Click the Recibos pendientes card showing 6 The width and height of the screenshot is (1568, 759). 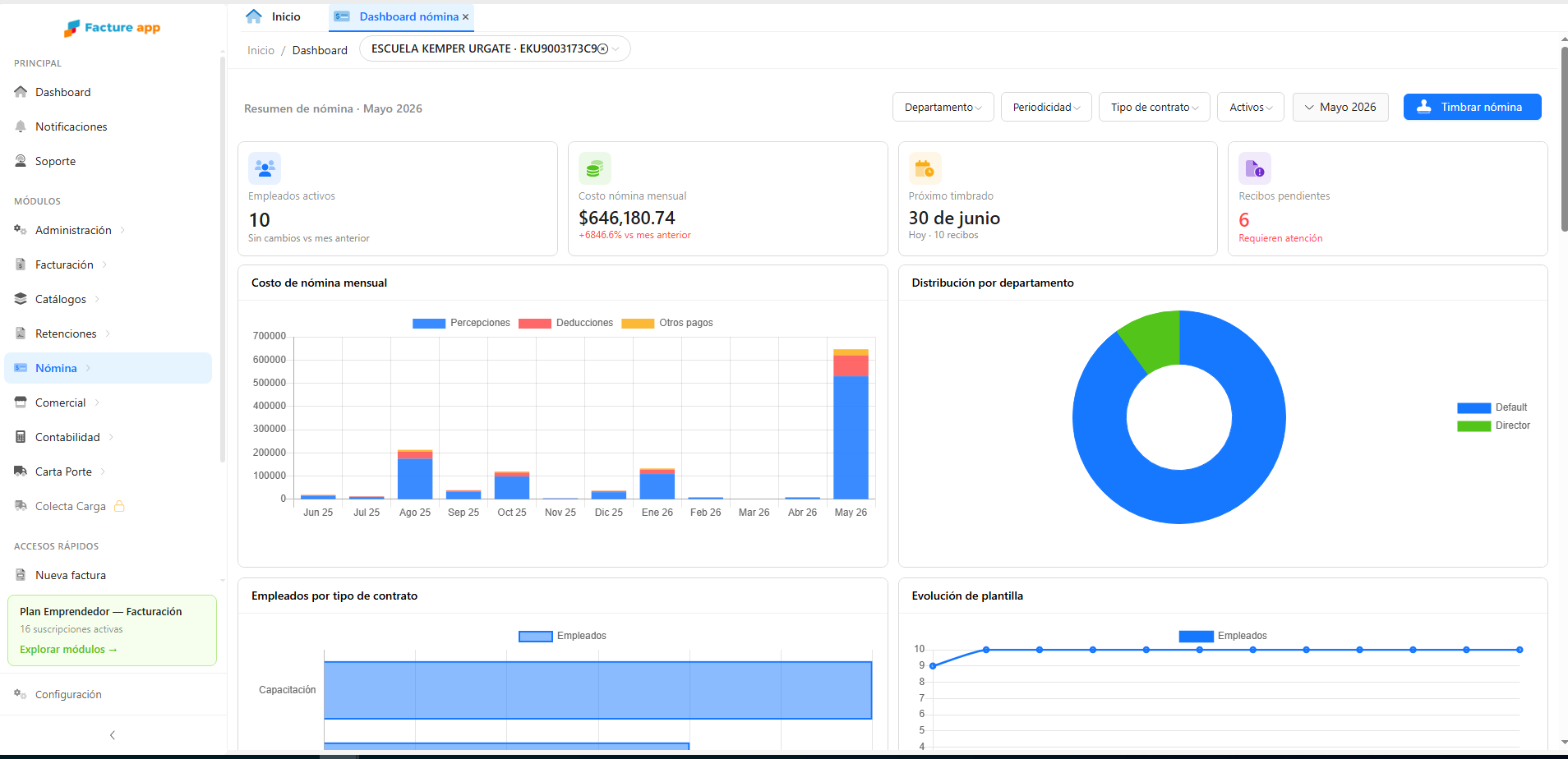[1387, 199]
